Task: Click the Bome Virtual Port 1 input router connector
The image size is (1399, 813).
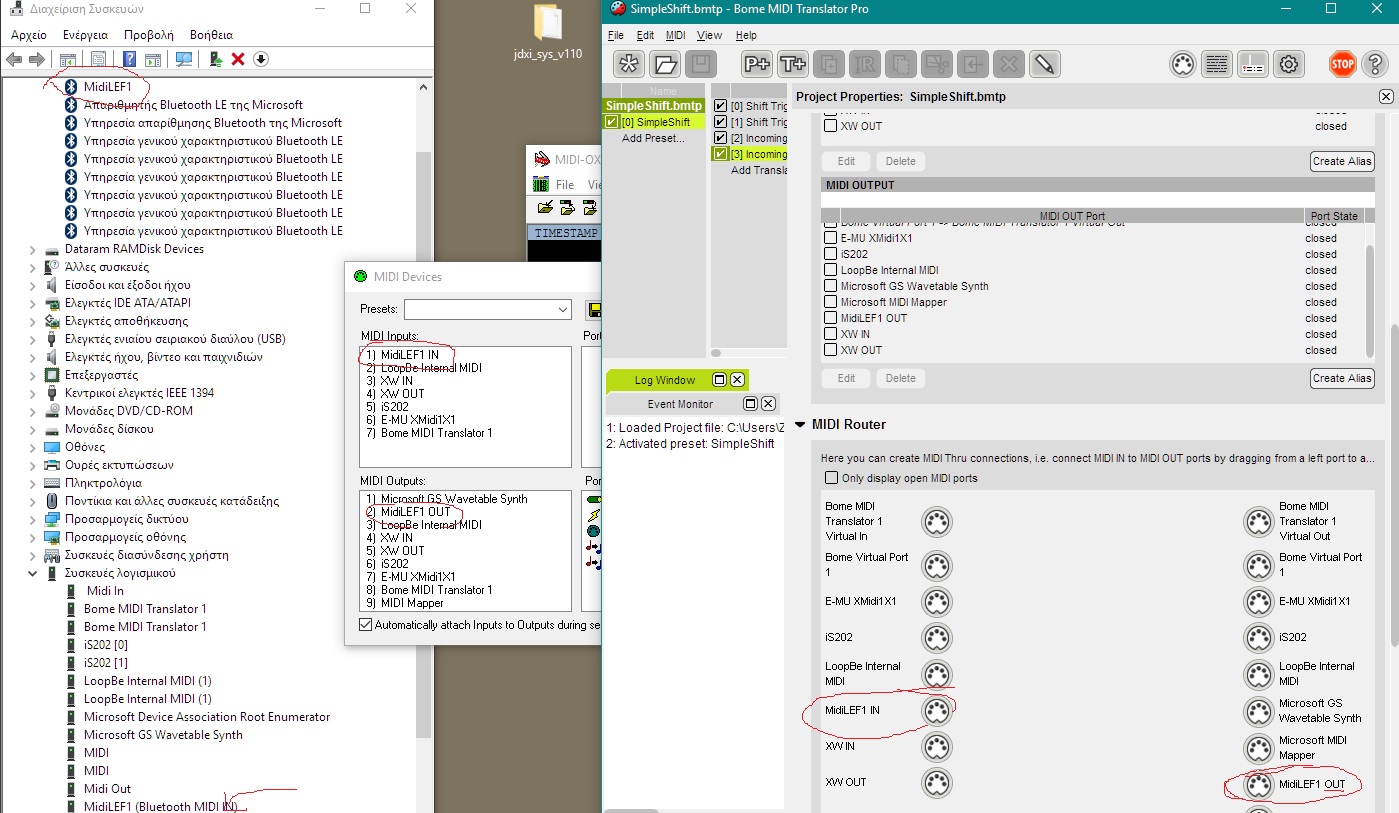Action: pyautogui.click(x=937, y=565)
